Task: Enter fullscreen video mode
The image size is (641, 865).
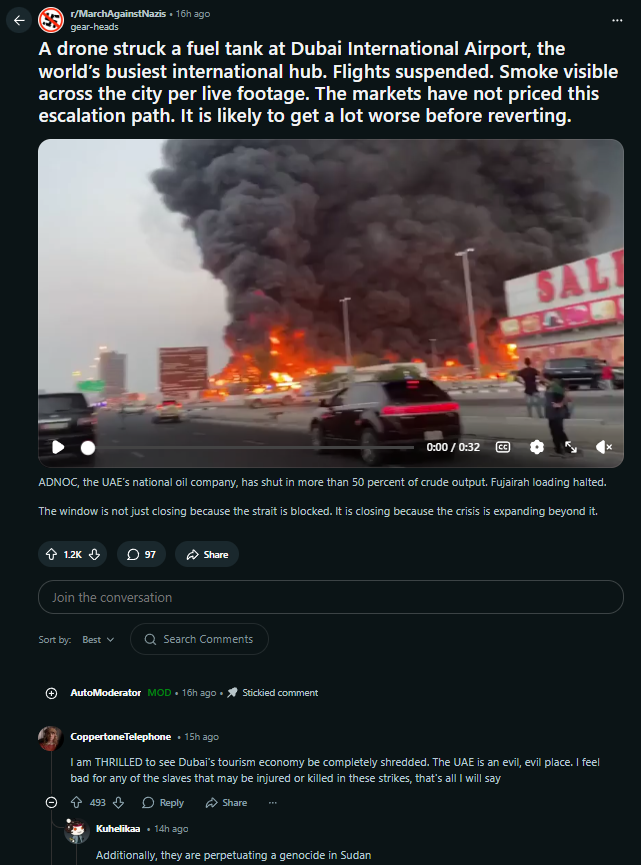Action: click(x=571, y=447)
